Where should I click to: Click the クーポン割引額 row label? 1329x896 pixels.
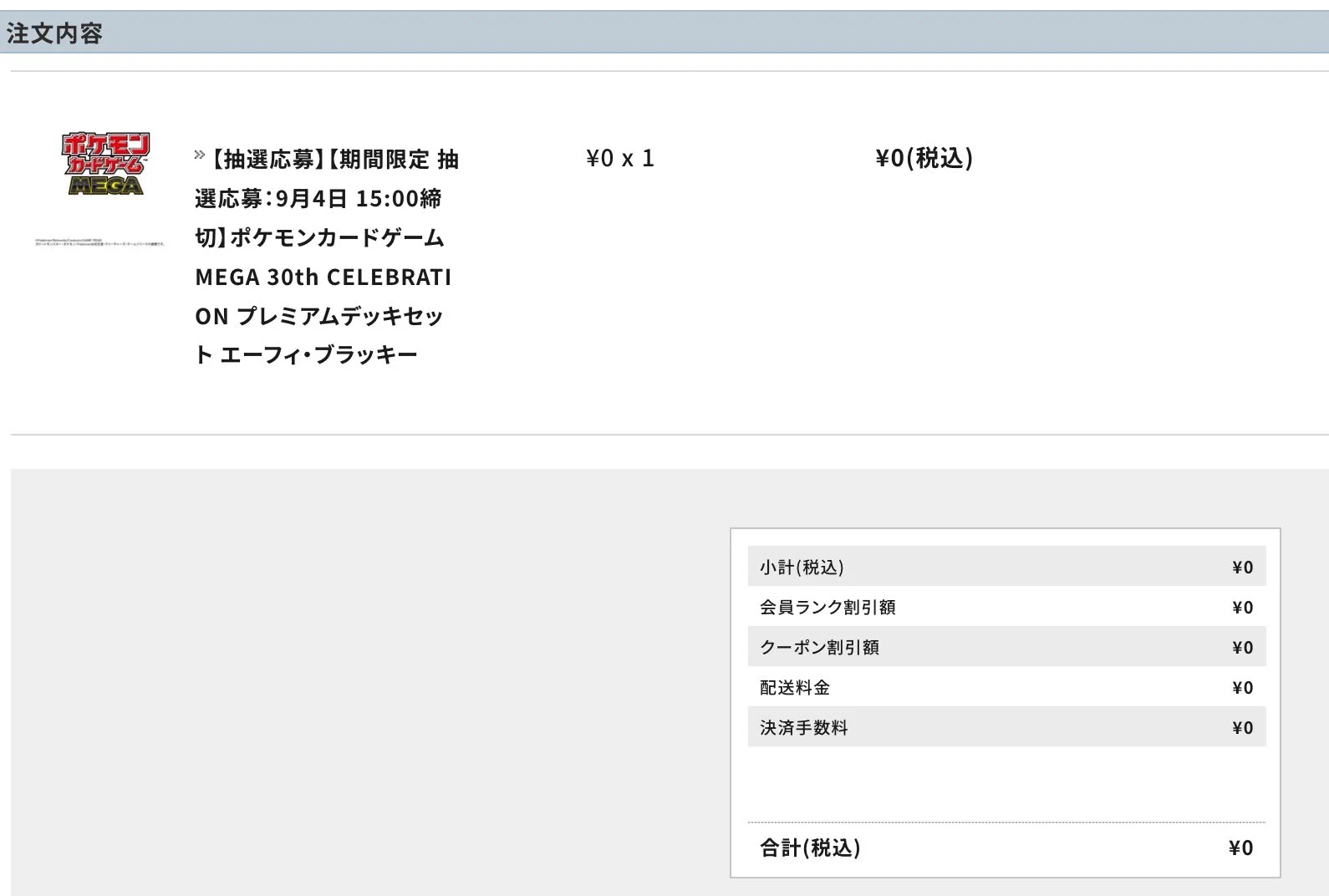819,648
